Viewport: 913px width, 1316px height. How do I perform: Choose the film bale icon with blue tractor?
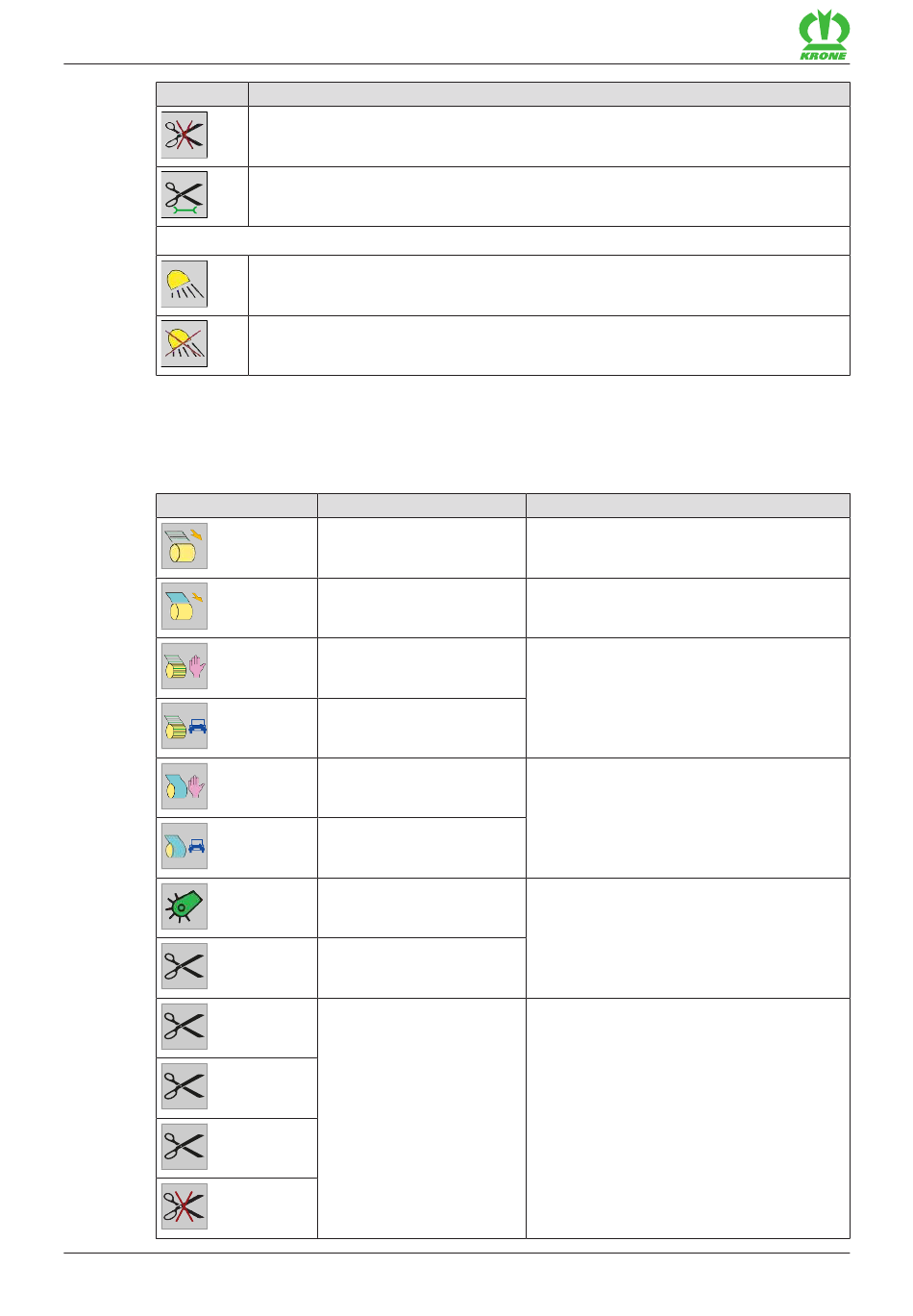pyautogui.click(x=185, y=846)
